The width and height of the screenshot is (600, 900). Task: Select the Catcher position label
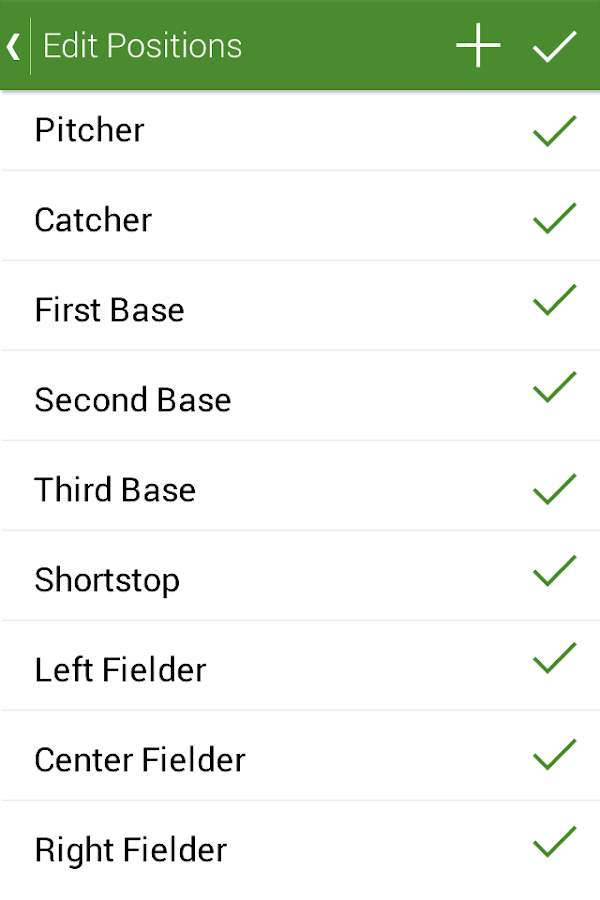coord(93,220)
